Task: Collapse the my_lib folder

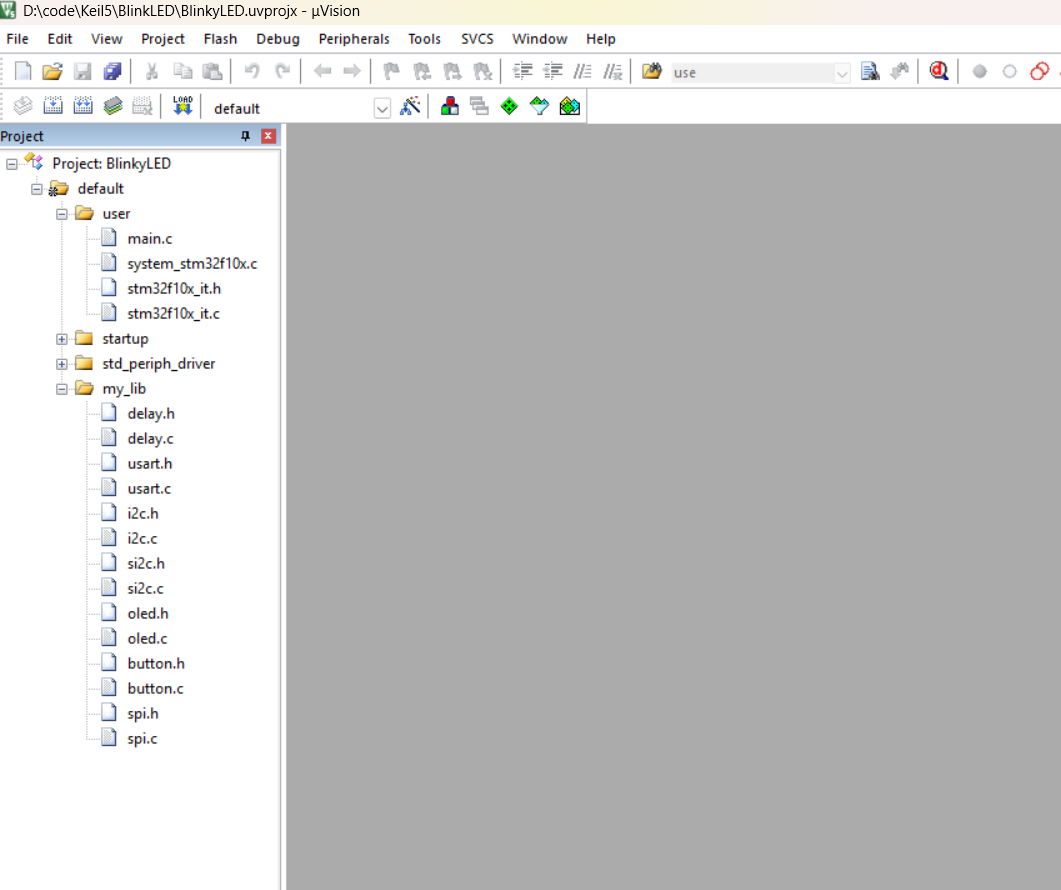Action: point(62,389)
